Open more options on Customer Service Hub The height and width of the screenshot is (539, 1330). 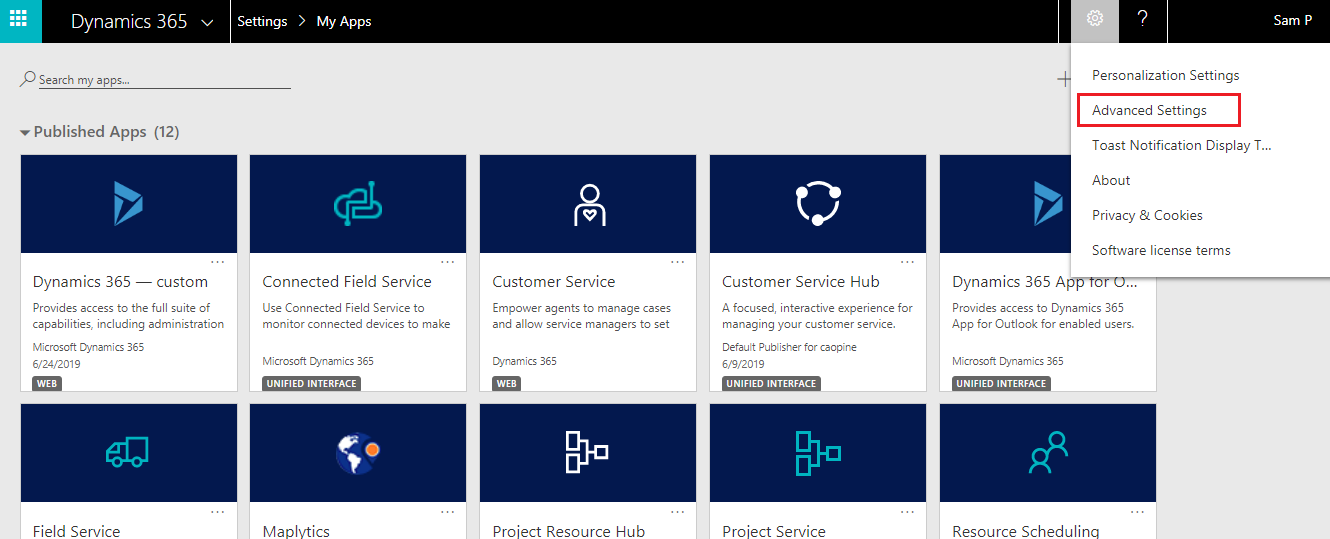(908, 262)
